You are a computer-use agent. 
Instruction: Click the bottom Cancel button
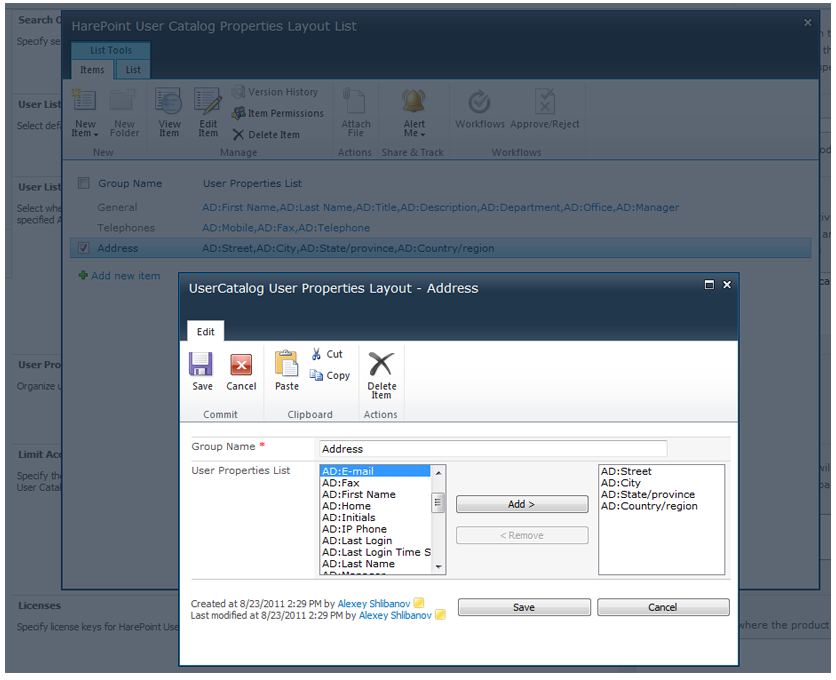click(663, 607)
